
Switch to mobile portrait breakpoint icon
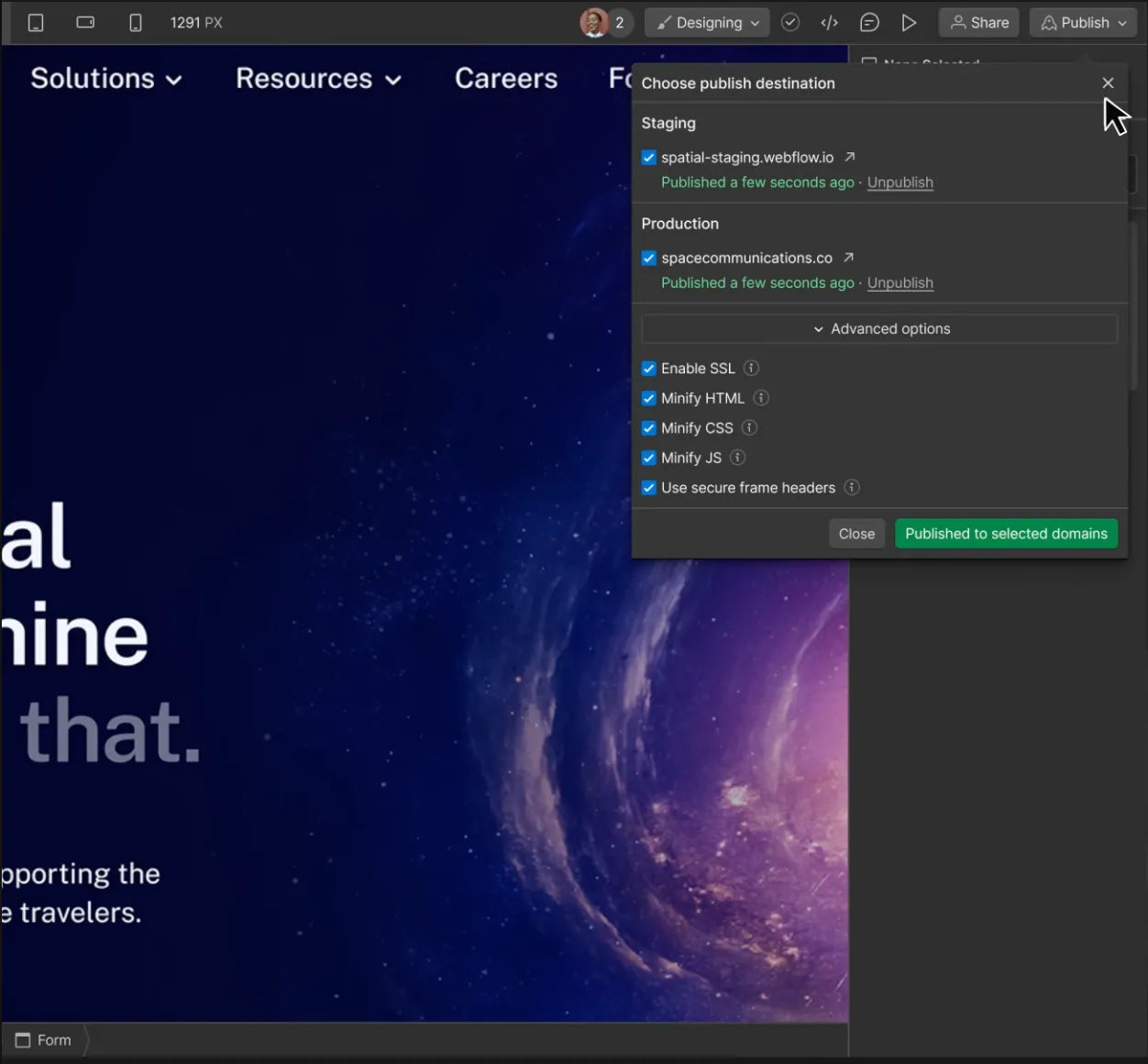[136, 23]
